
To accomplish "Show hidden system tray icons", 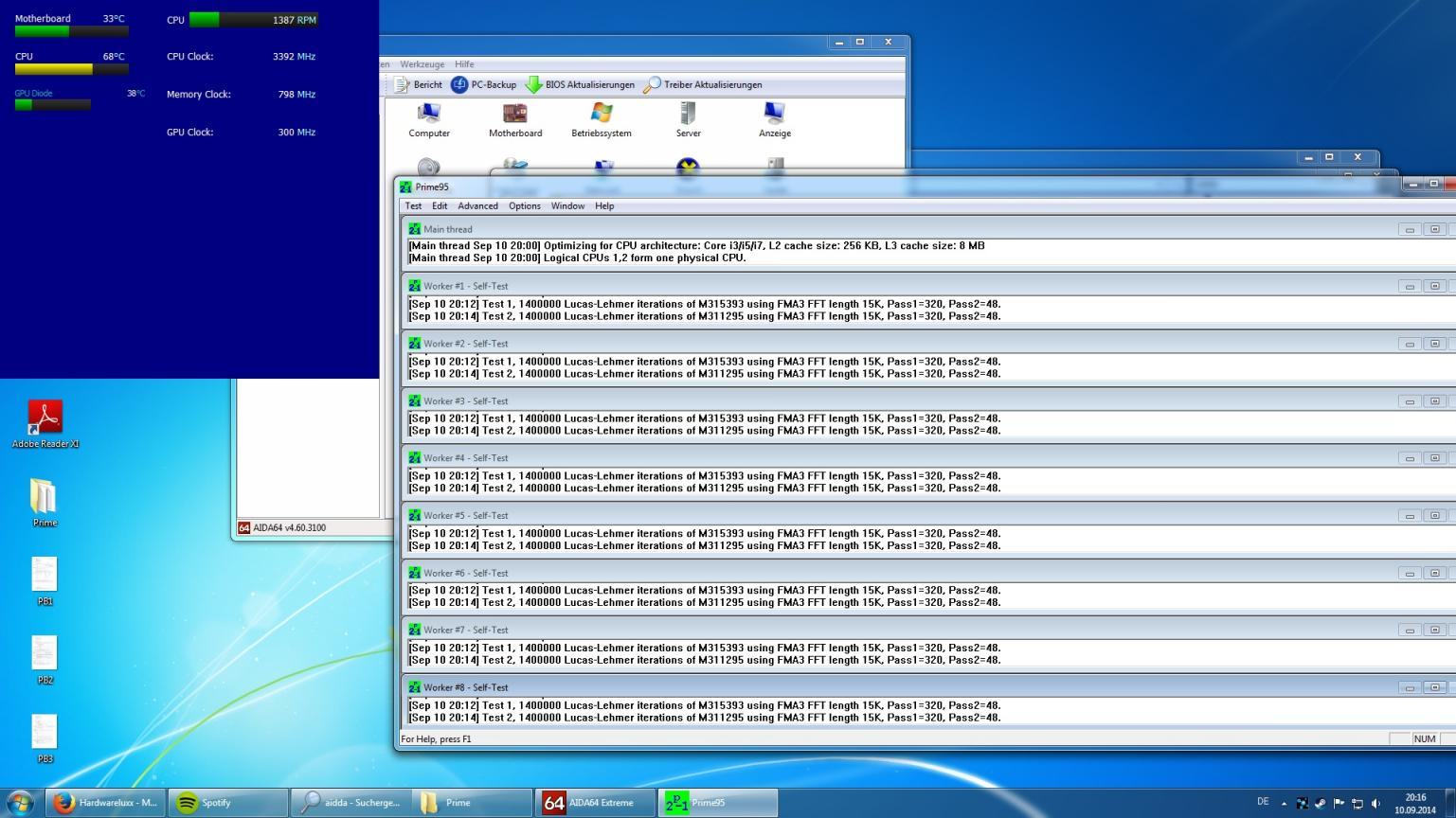I will click(x=1285, y=803).
